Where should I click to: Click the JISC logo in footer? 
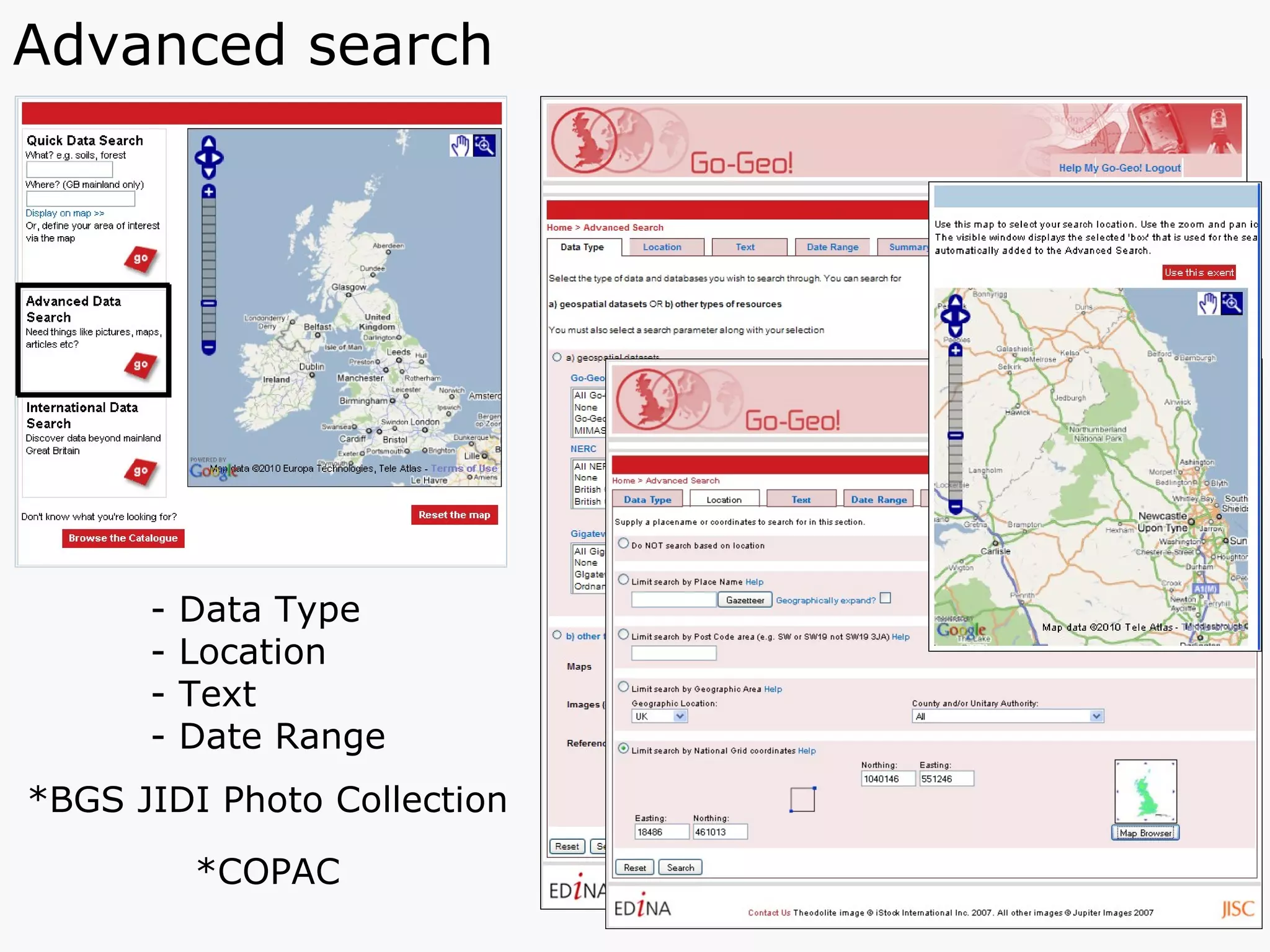(1238, 909)
